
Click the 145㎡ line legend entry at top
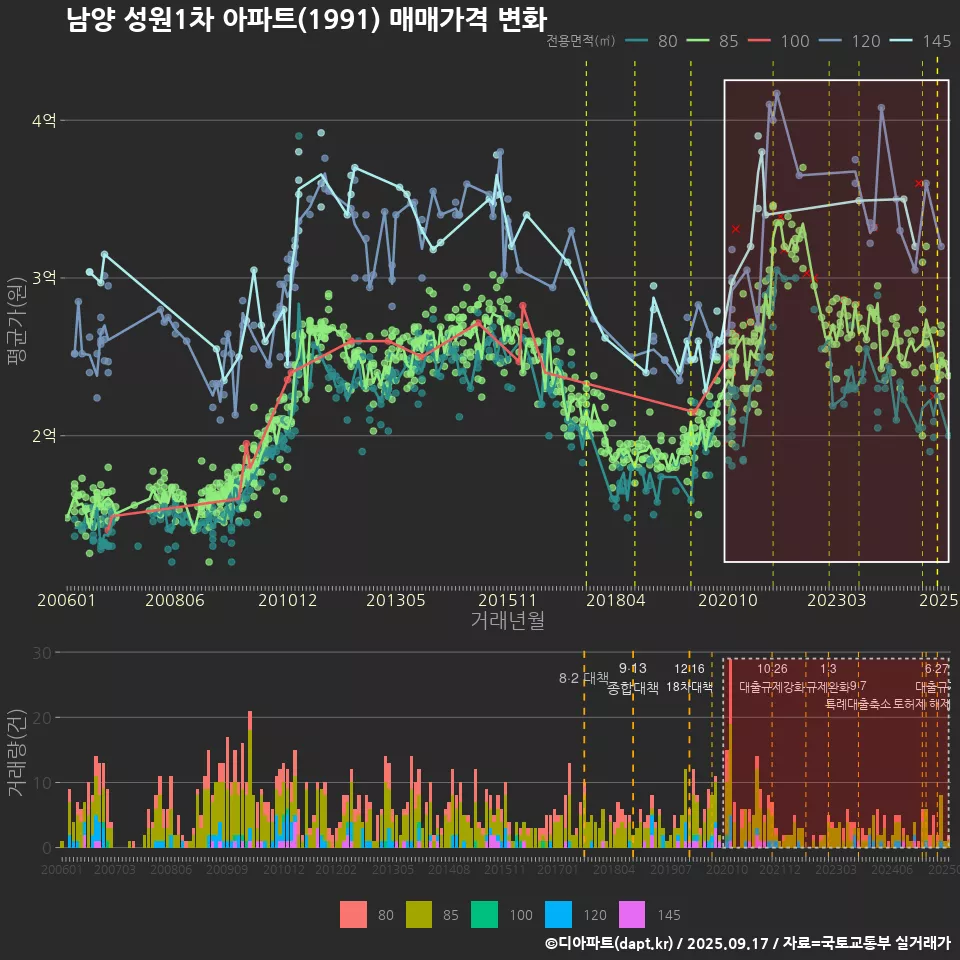921,41
